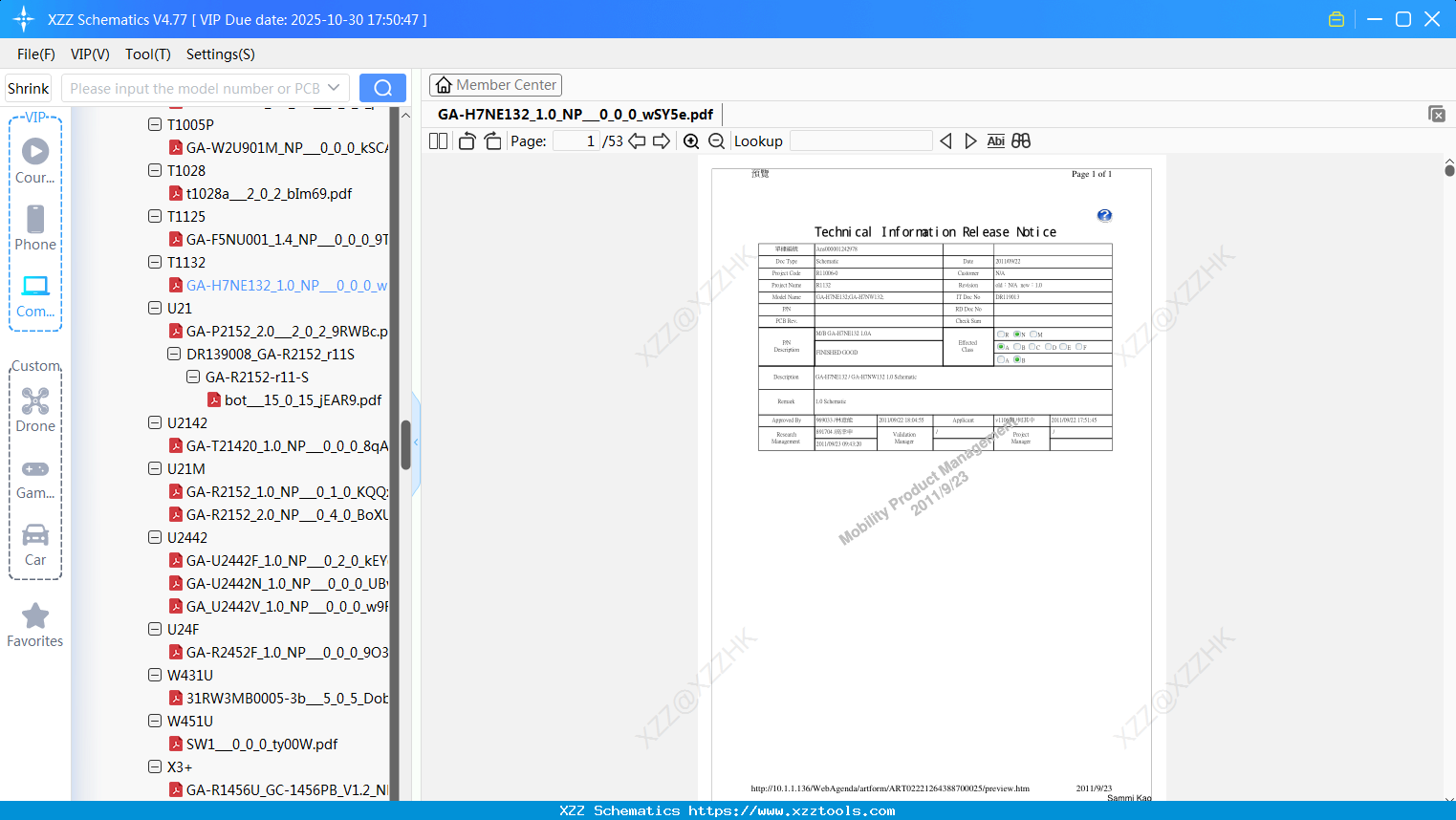The height and width of the screenshot is (820, 1456).
Task: Click the Lookup text field
Action: tap(861, 141)
